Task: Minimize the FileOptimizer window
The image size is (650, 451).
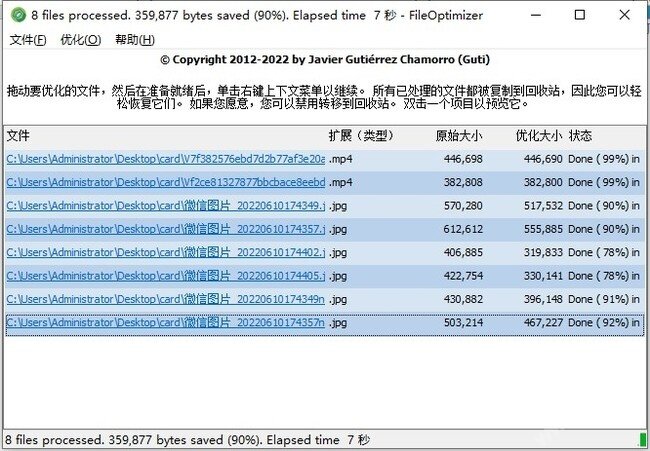Action: point(536,15)
